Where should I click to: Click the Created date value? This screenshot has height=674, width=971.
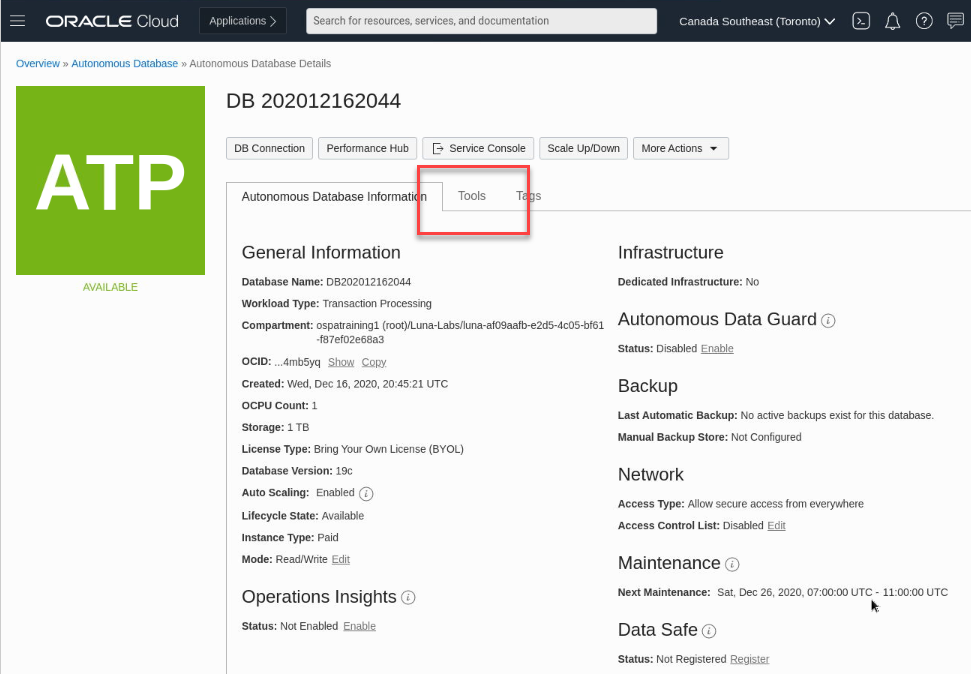(x=367, y=384)
